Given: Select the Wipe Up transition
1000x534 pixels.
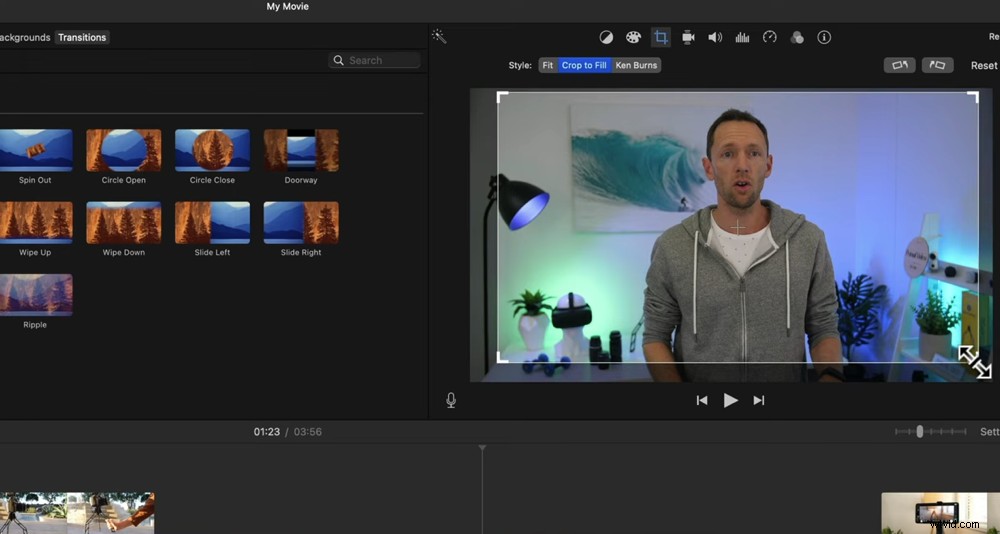Looking at the screenshot, I should tap(35, 223).
